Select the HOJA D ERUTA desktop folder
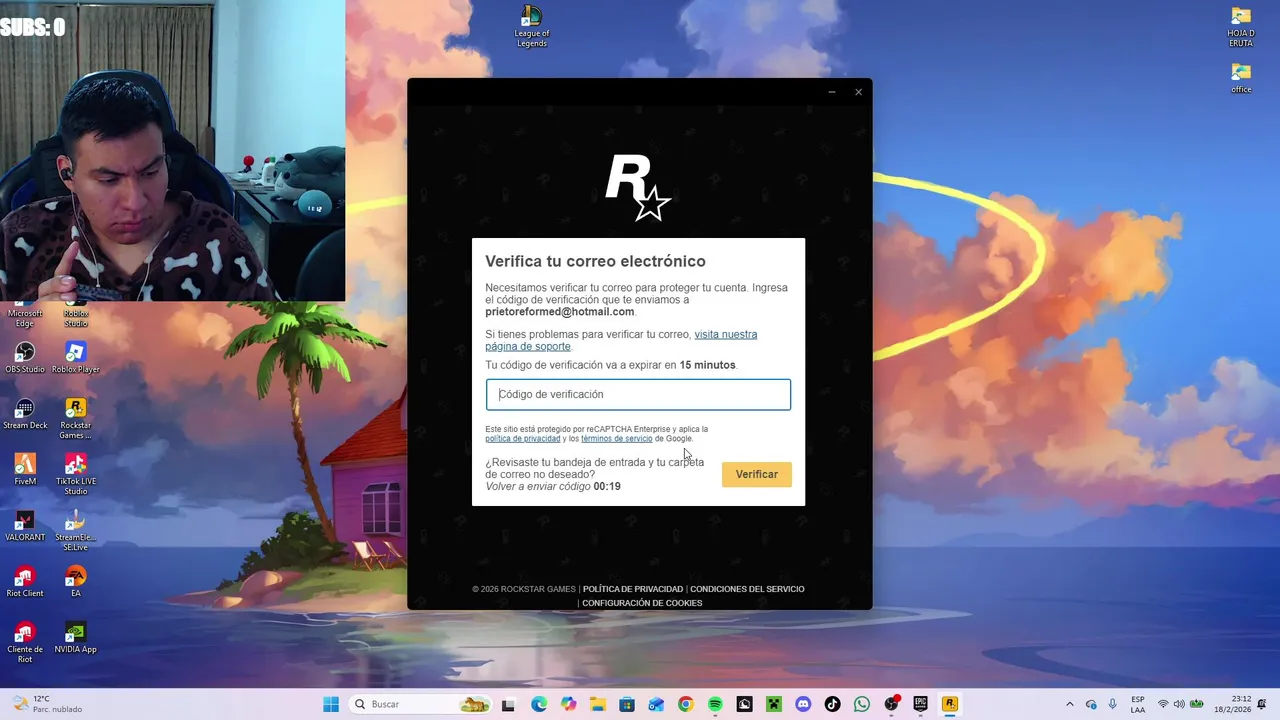Screen dimensions: 1280x720 (1241, 27)
